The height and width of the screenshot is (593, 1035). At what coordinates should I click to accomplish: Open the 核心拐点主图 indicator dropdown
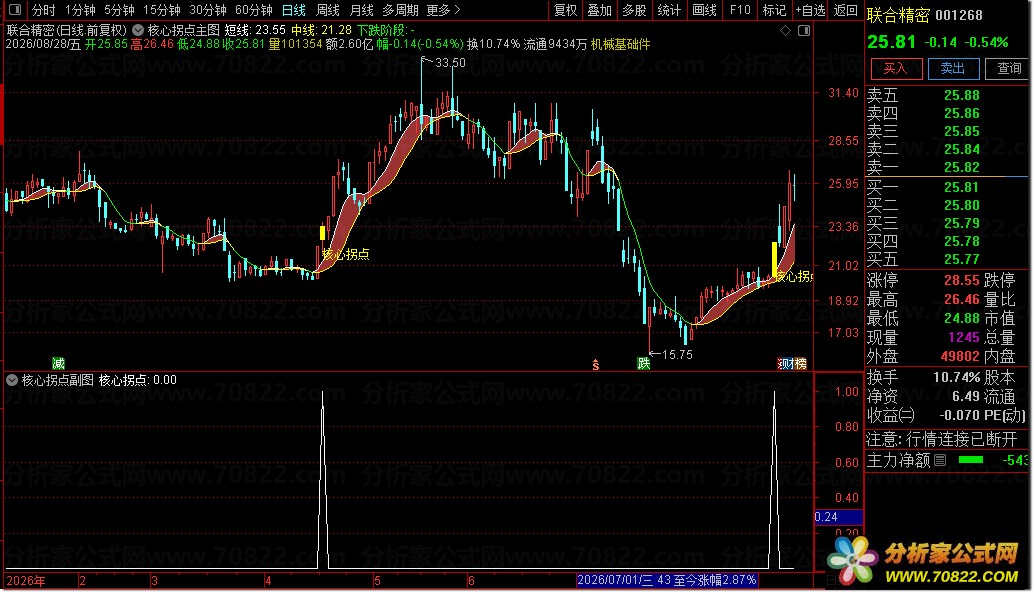[x=138, y=30]
